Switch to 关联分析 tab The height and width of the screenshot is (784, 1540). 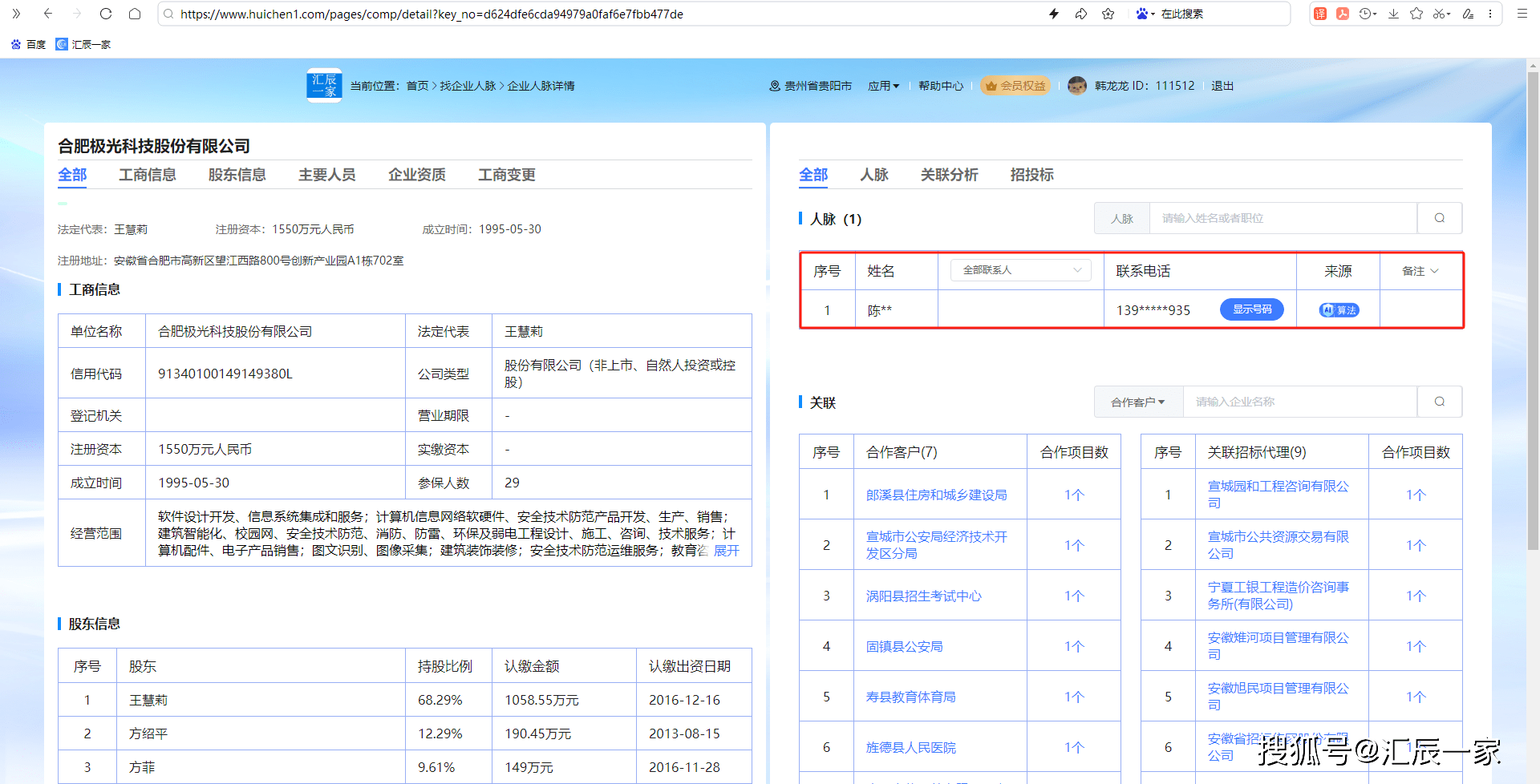coord(950,175)
